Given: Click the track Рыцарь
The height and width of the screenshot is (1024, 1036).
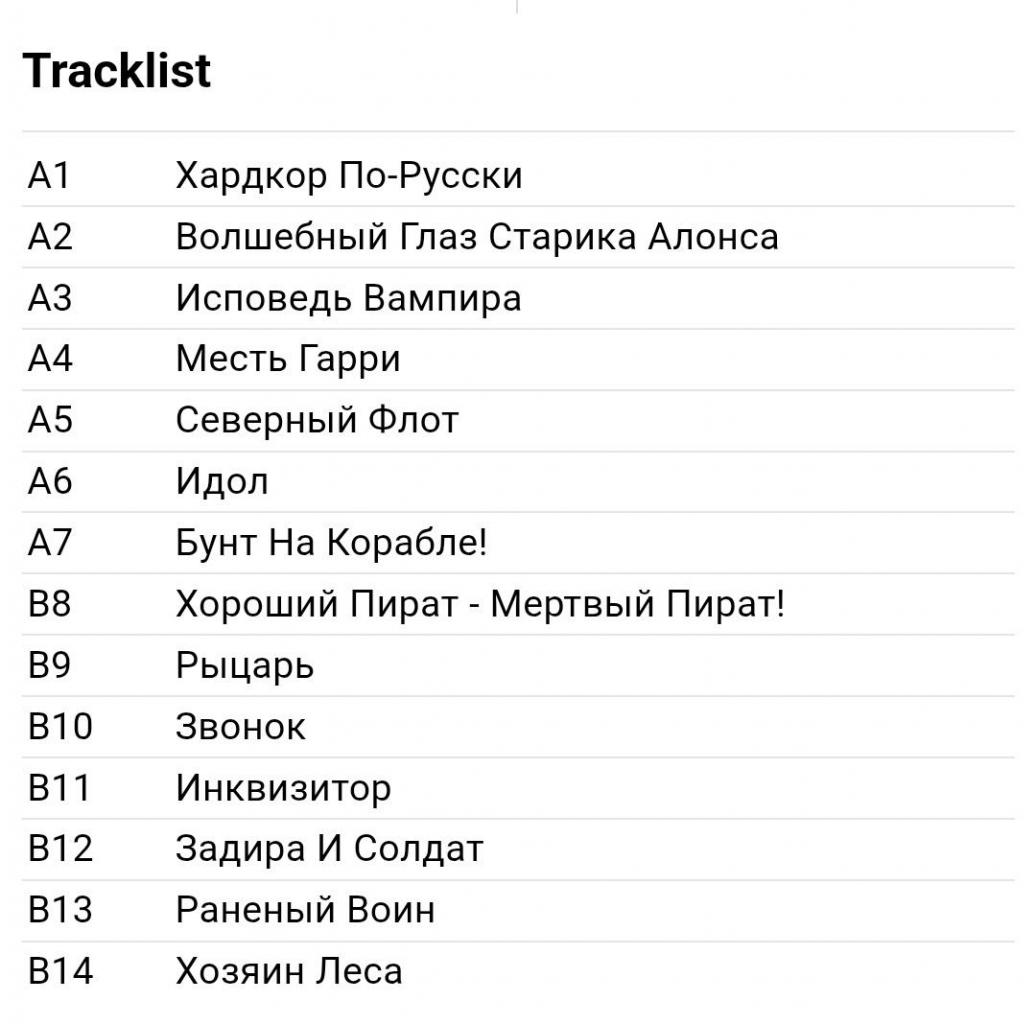Looking at the screenshot, I should pos(245,665).
